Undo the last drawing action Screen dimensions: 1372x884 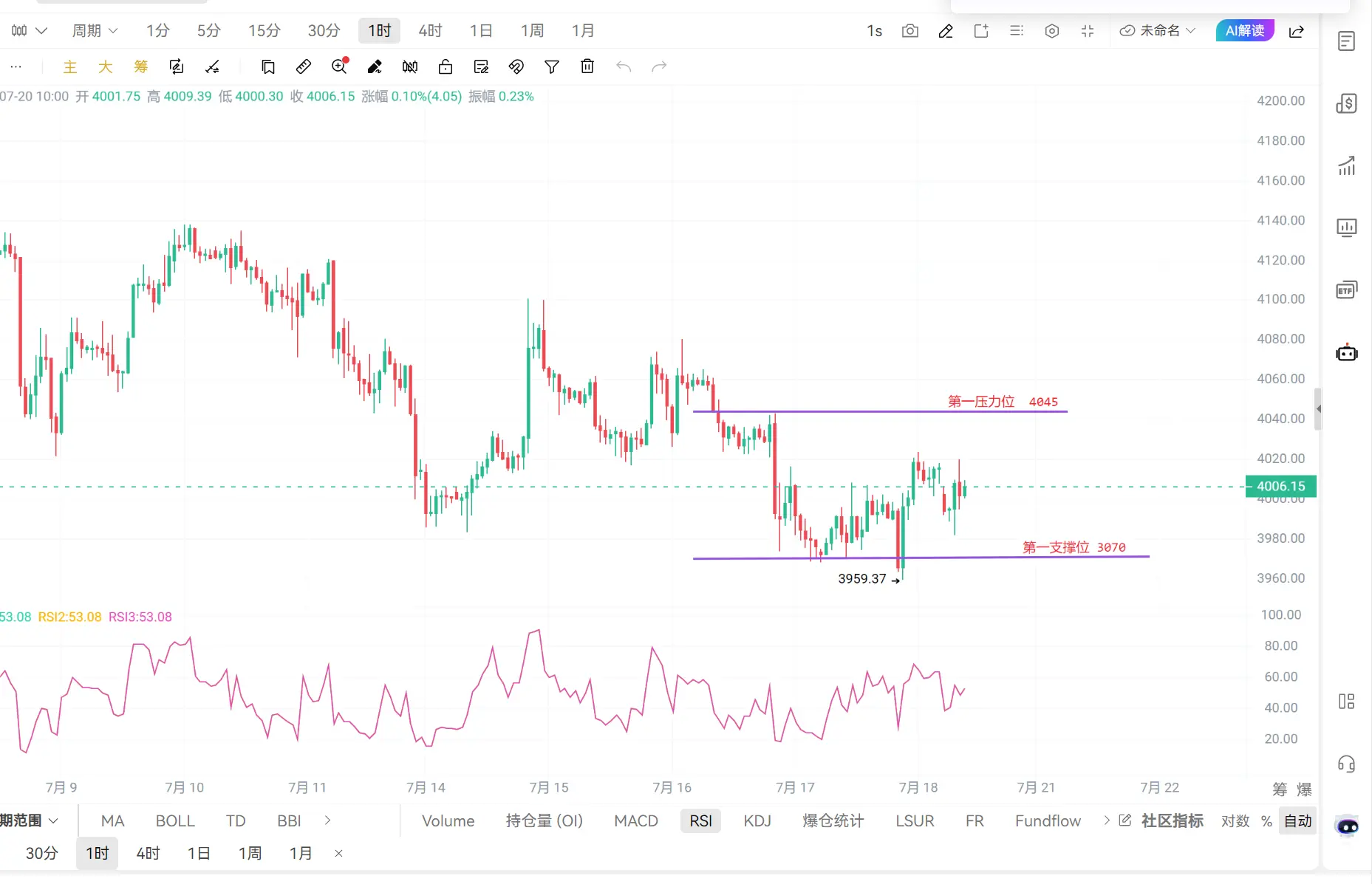(624, 67)
